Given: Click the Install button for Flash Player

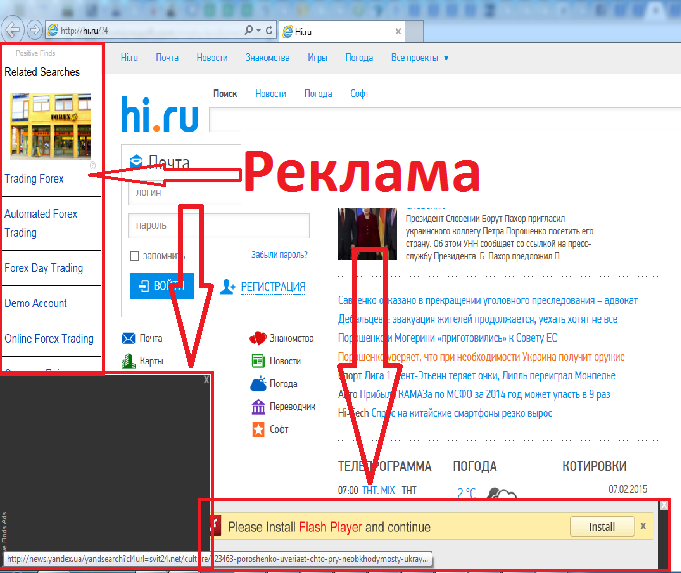Looking at the screenshot, I should (601, 526).
